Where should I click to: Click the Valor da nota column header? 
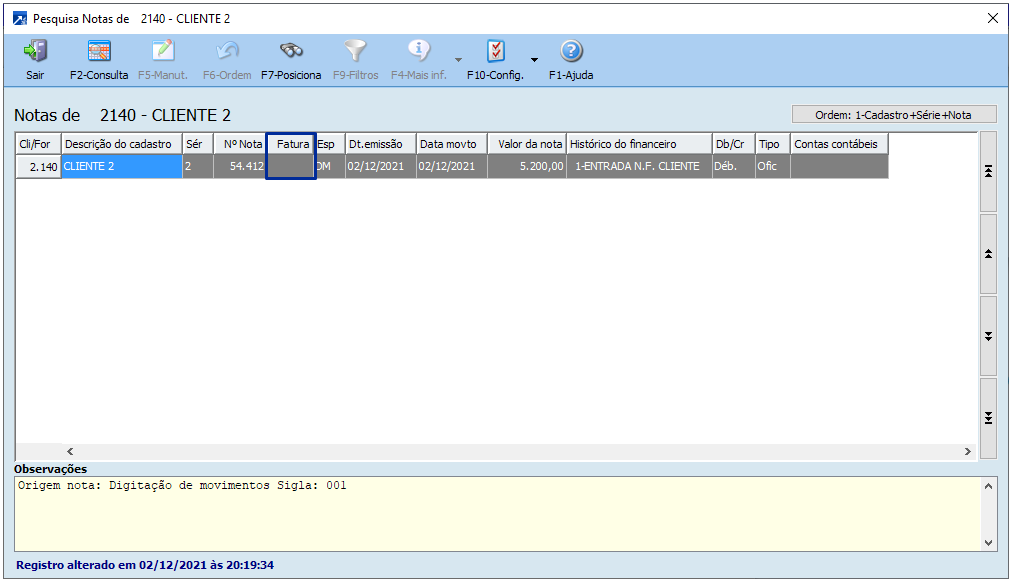point(529,144)
